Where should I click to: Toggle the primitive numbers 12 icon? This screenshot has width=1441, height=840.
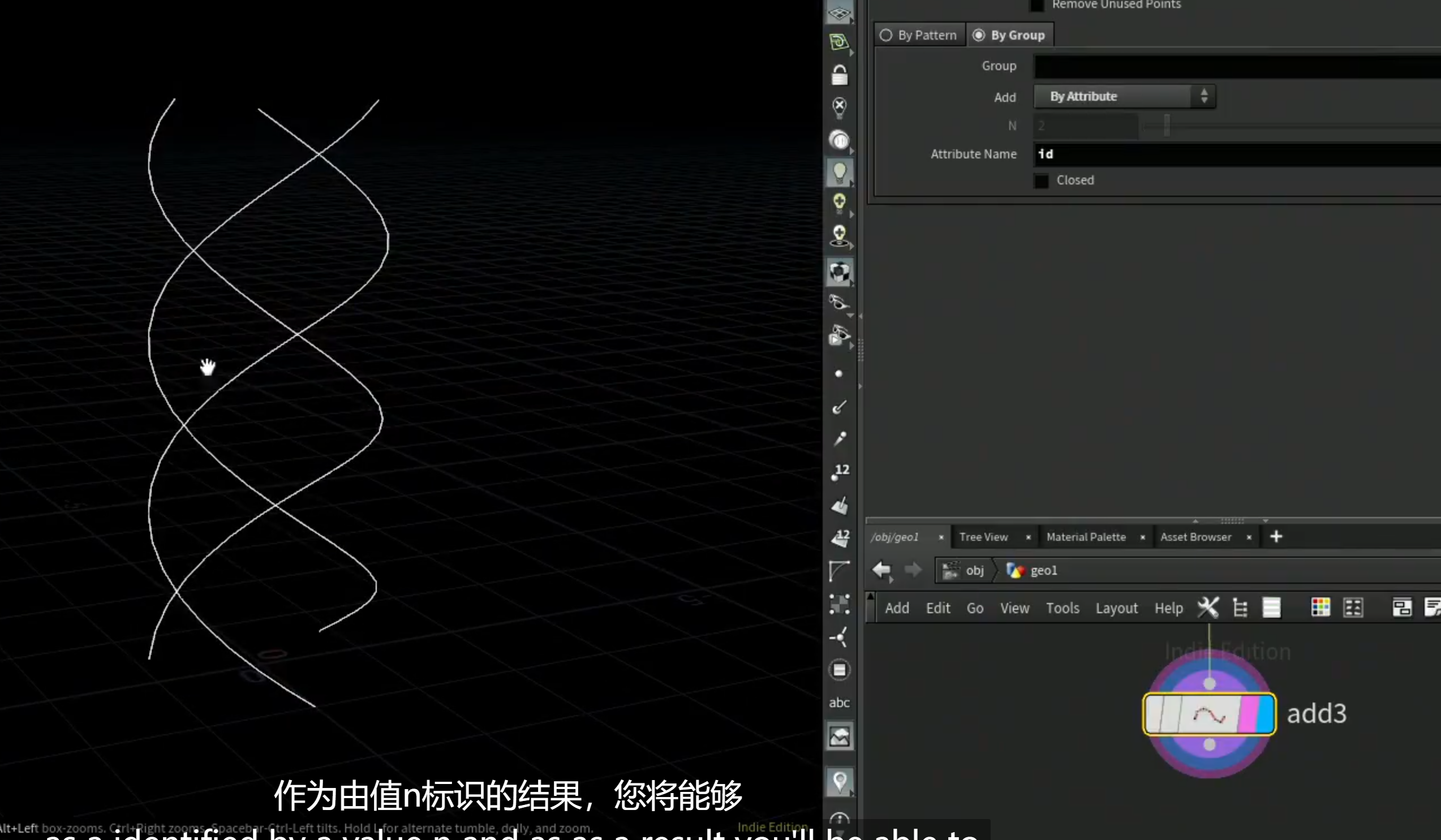pyautogui.click(x=839, y=537)
